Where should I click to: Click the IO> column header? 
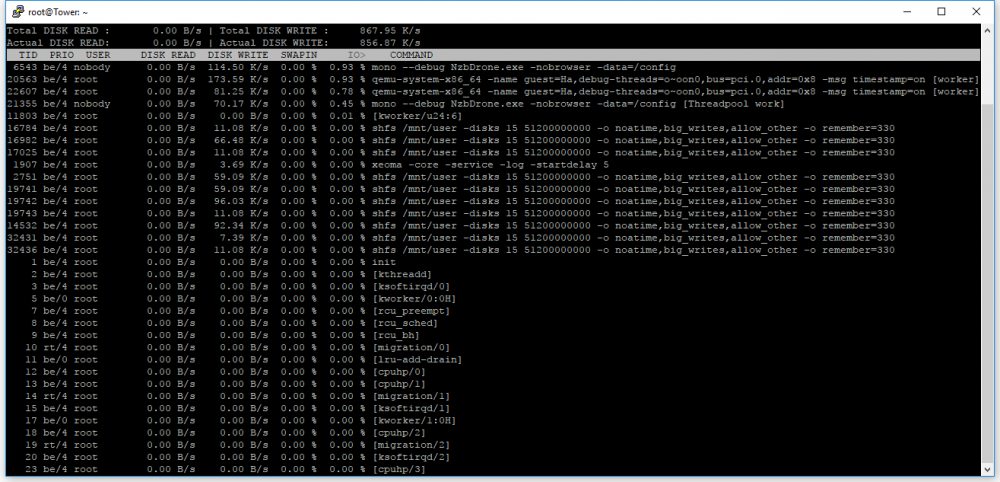coord(356,55)
